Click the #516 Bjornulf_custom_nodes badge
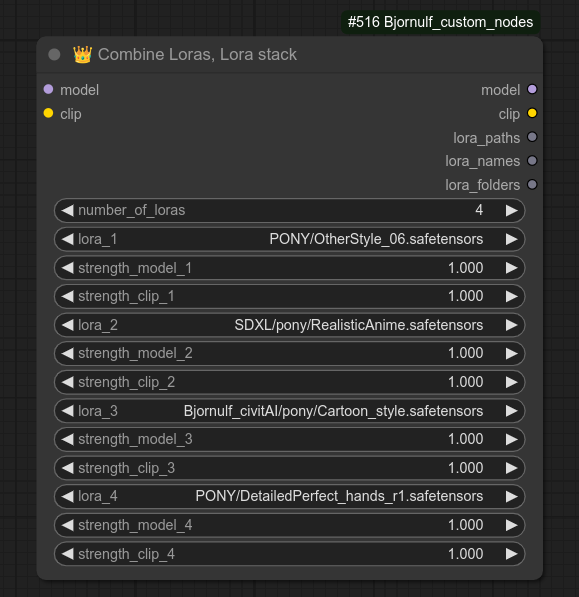 click(x=440, y=22)
